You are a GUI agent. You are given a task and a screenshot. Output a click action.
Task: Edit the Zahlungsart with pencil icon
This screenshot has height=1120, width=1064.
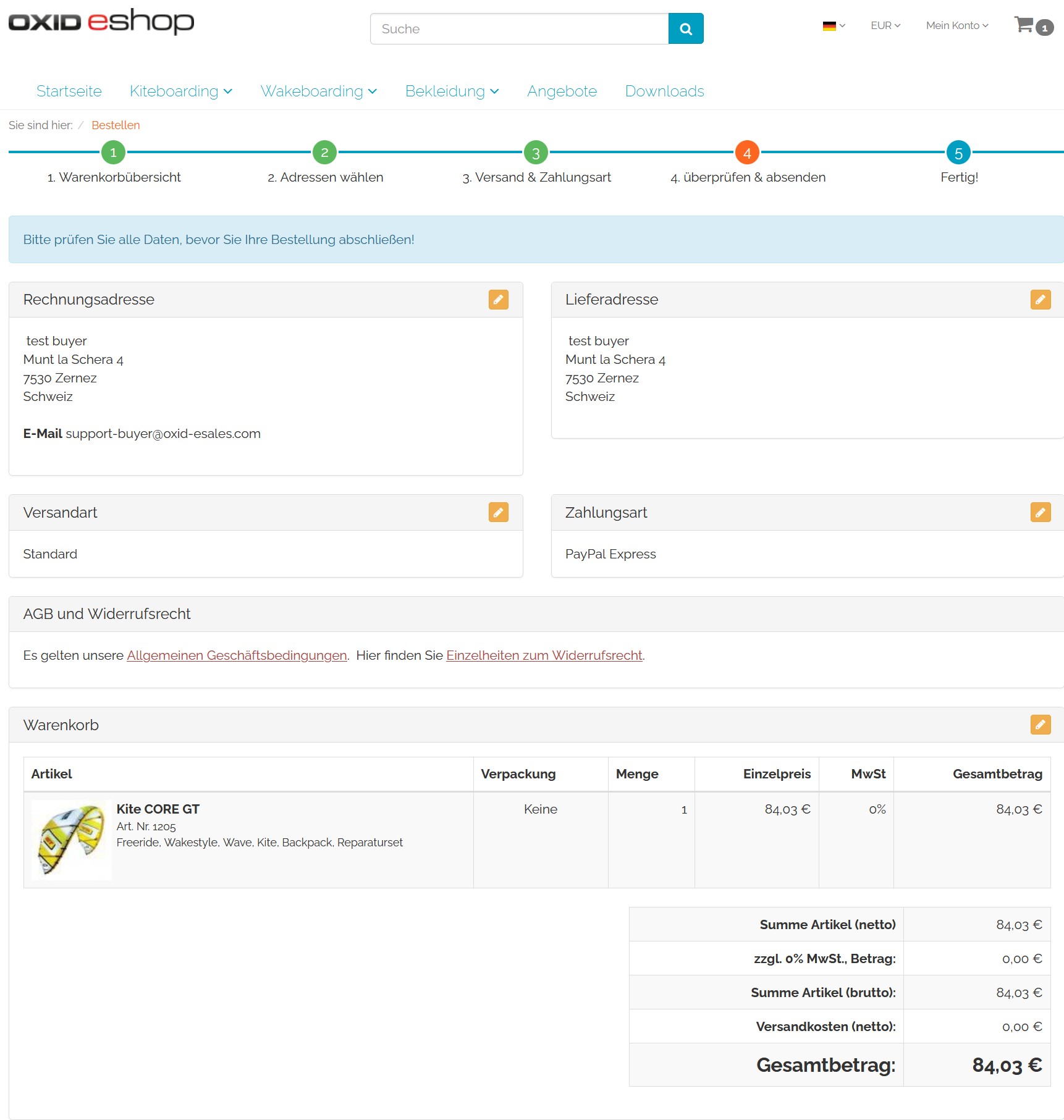(1040, 512)
